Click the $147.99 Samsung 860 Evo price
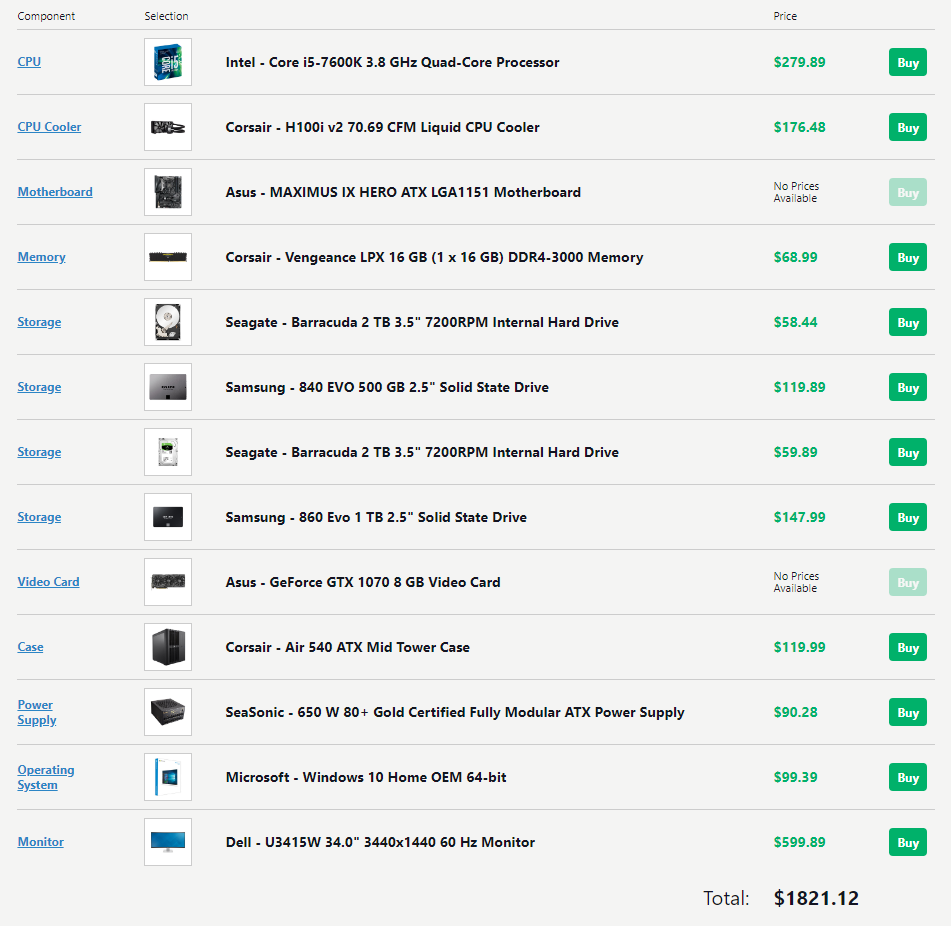 [799, 517]
